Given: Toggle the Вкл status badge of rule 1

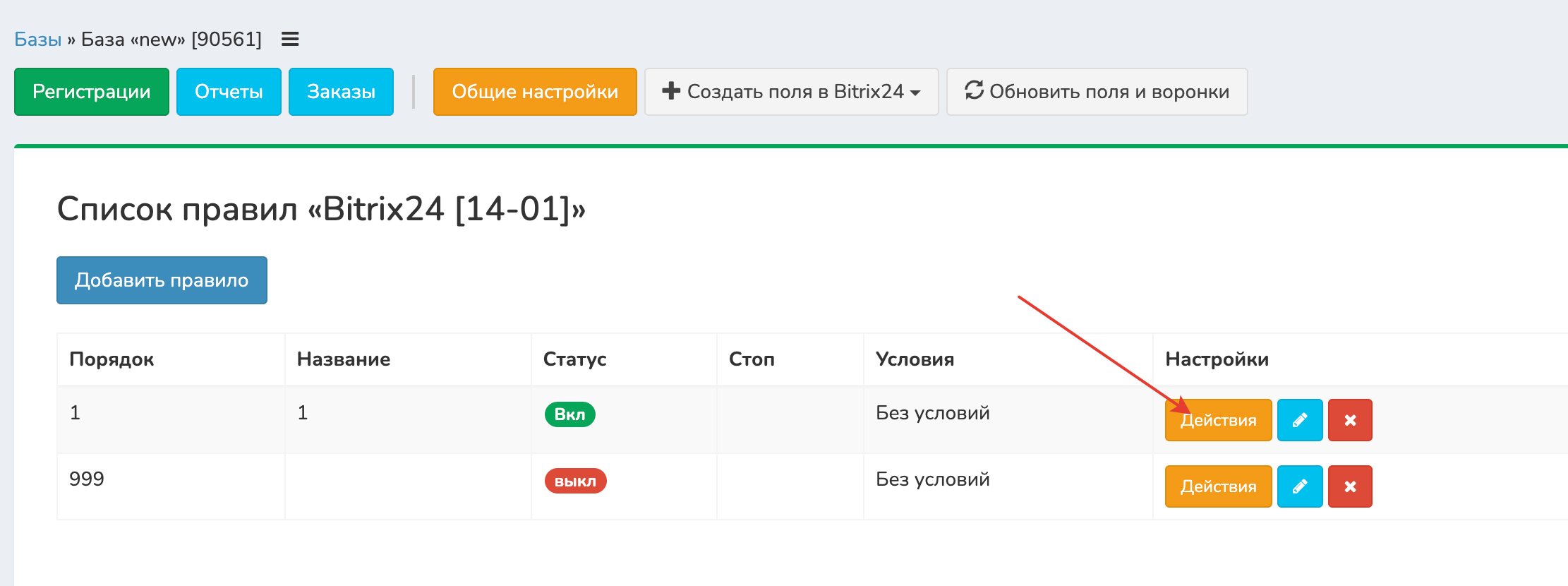Looking at the screenshot, I should pyautogui.click(x=569, y=414).
